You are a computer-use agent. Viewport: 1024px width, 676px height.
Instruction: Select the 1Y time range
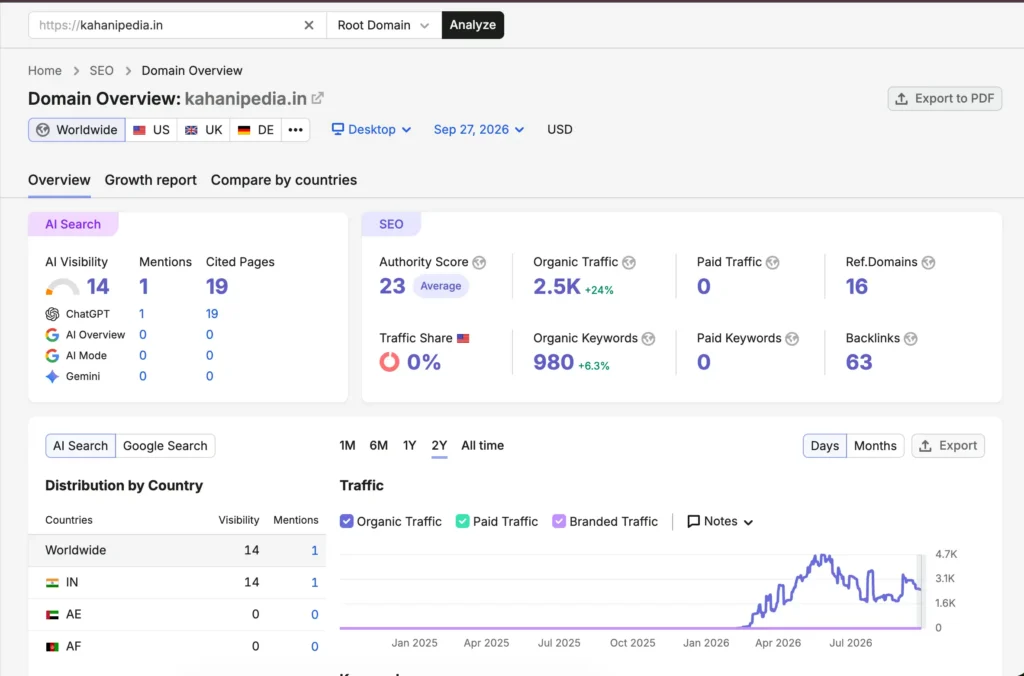coord(409,445)
